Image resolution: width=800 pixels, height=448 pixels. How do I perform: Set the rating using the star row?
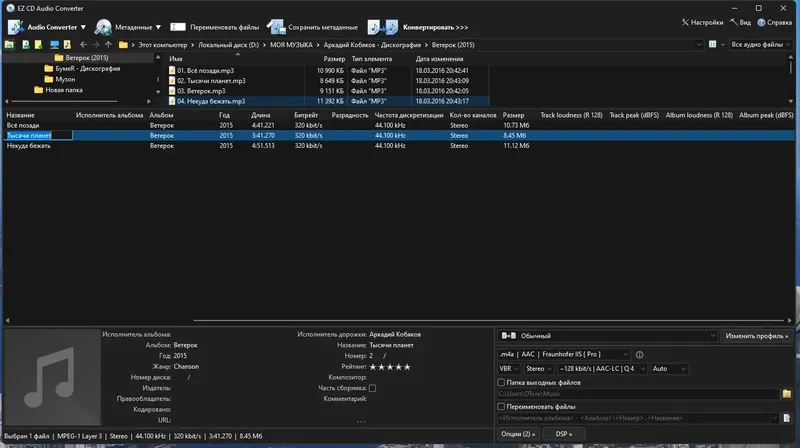390,366
